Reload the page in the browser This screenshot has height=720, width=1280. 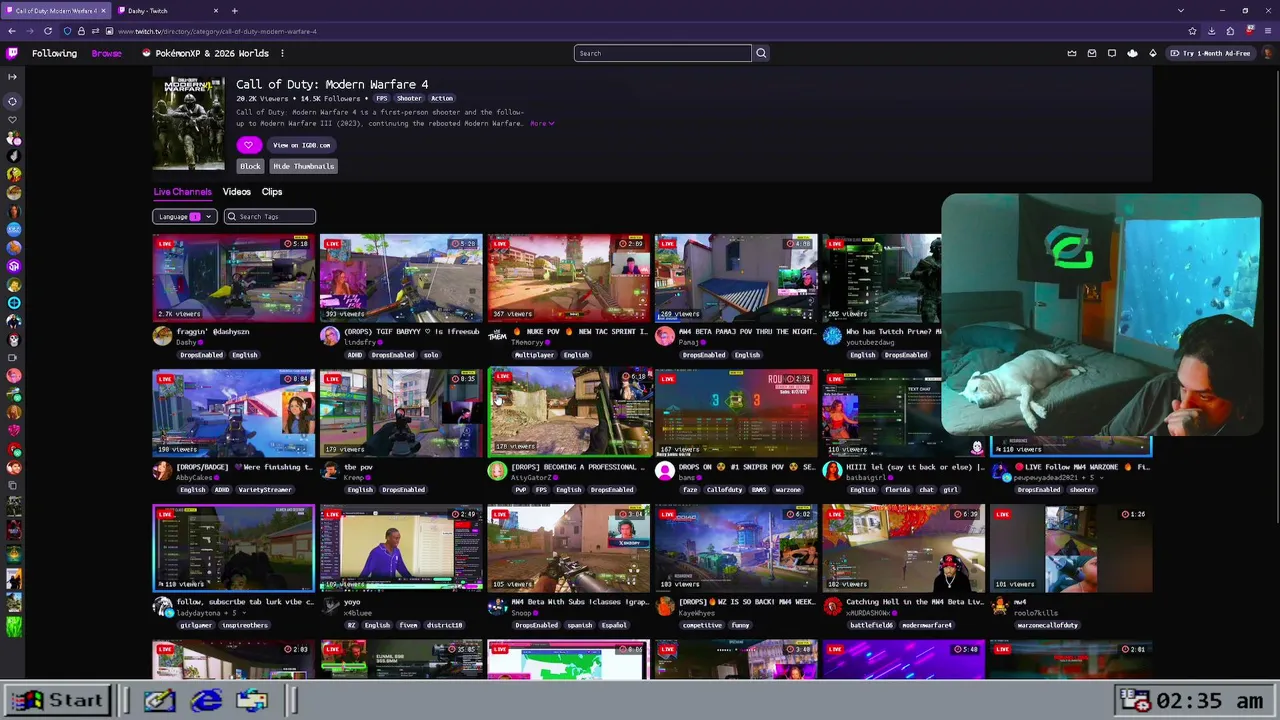tap(48, 31)
